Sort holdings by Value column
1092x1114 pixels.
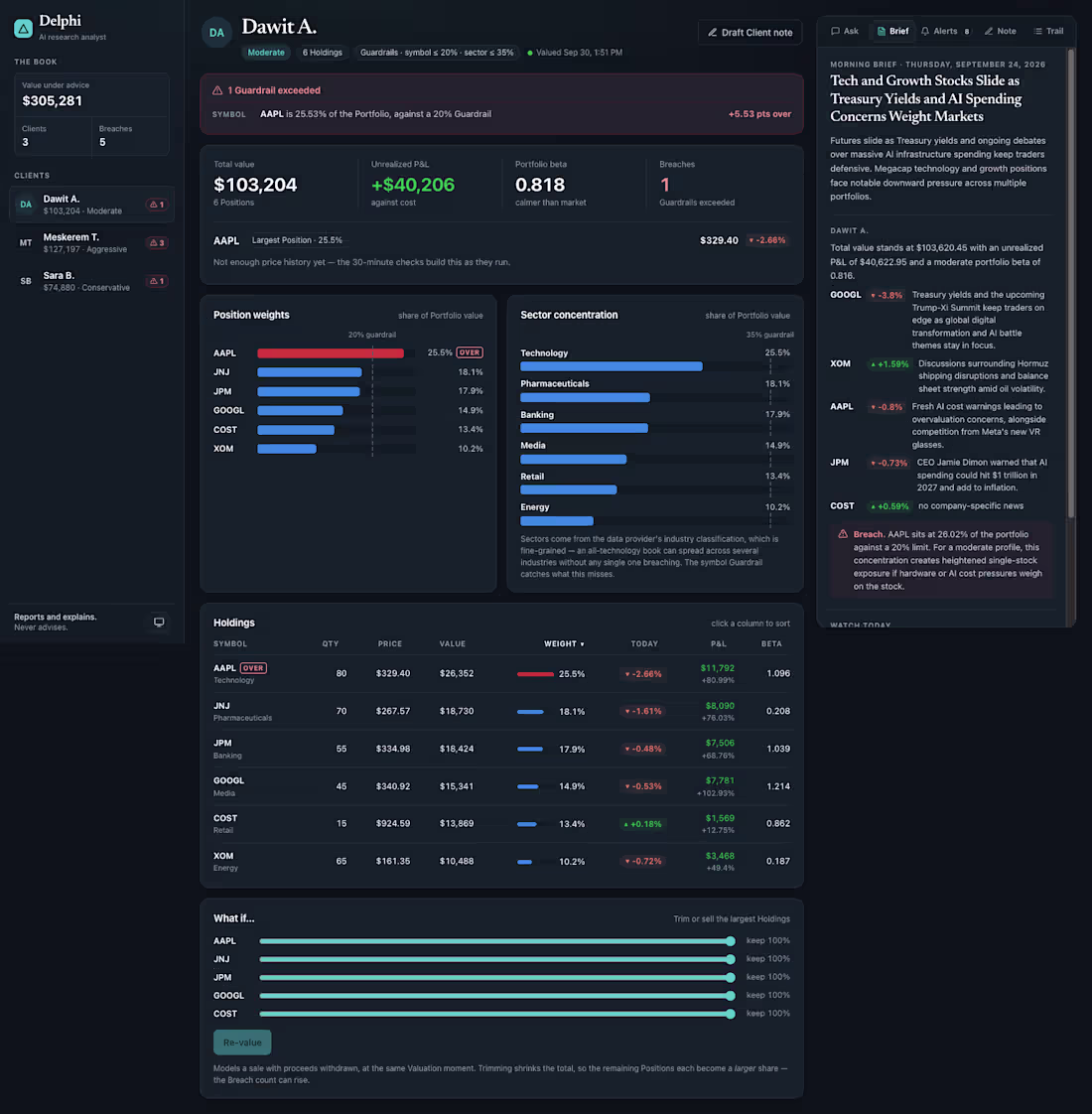coord(453,643)
